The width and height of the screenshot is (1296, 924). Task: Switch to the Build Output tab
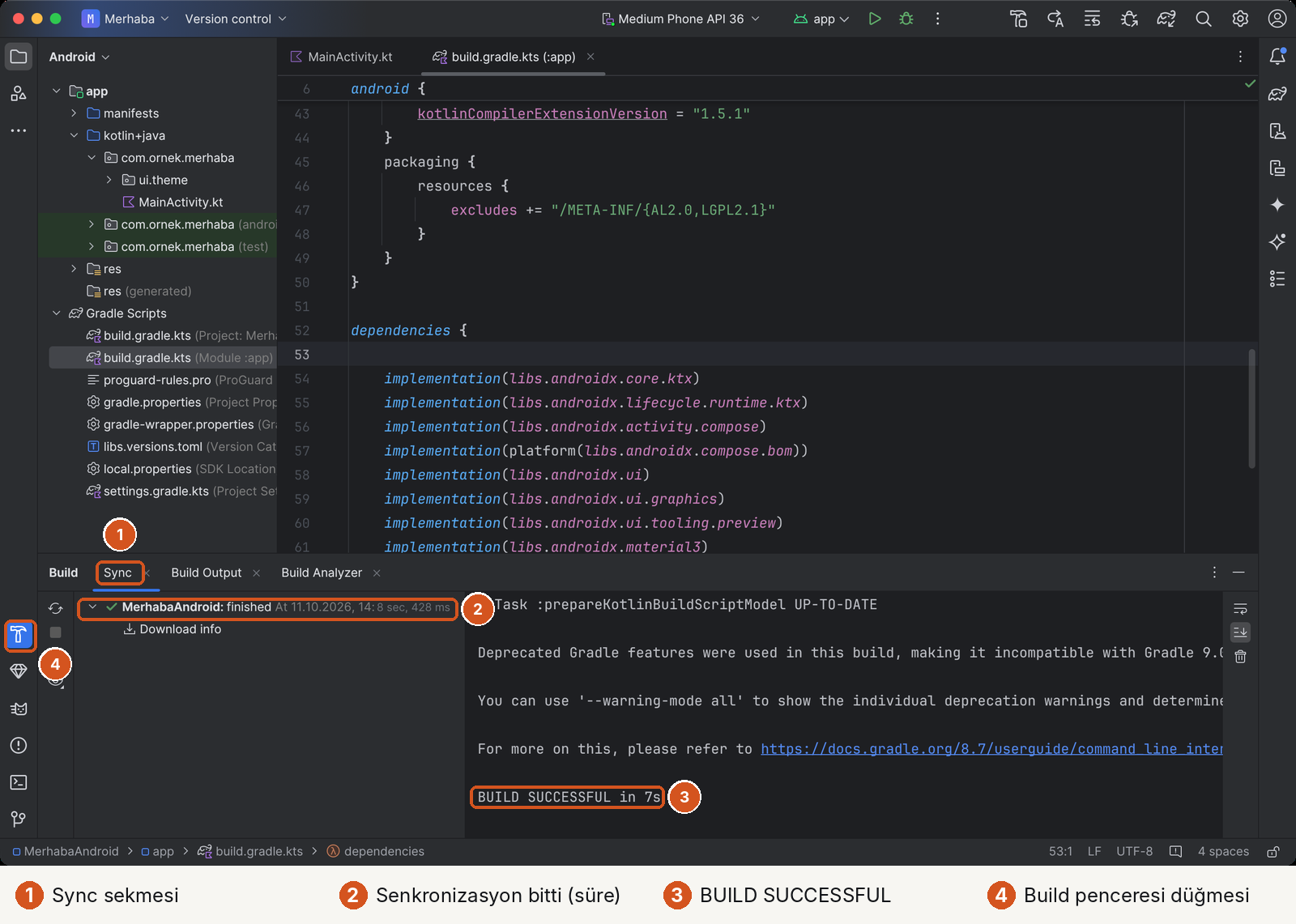tap(206, 573)
